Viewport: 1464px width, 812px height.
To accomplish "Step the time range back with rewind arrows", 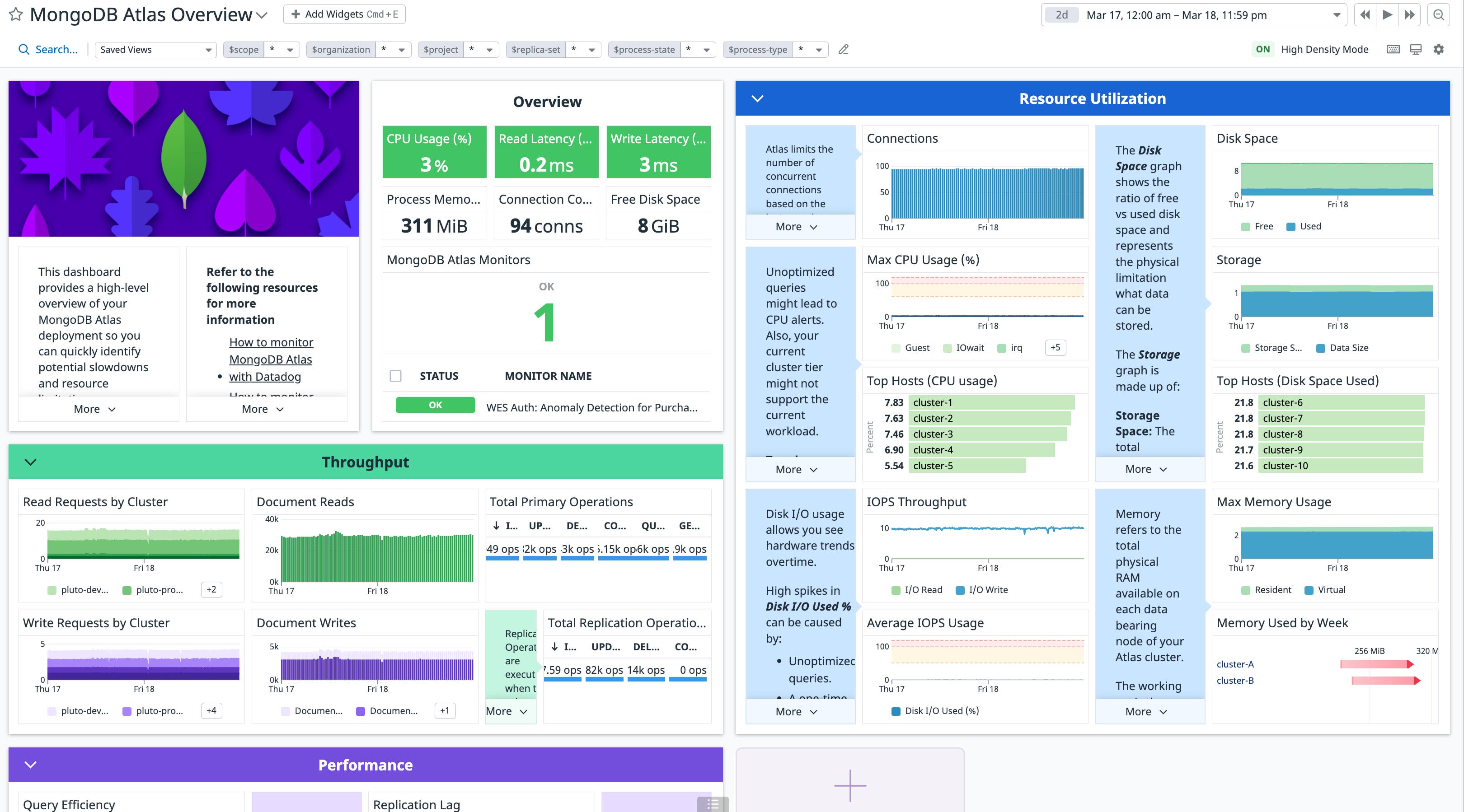I will point(1365,15).
